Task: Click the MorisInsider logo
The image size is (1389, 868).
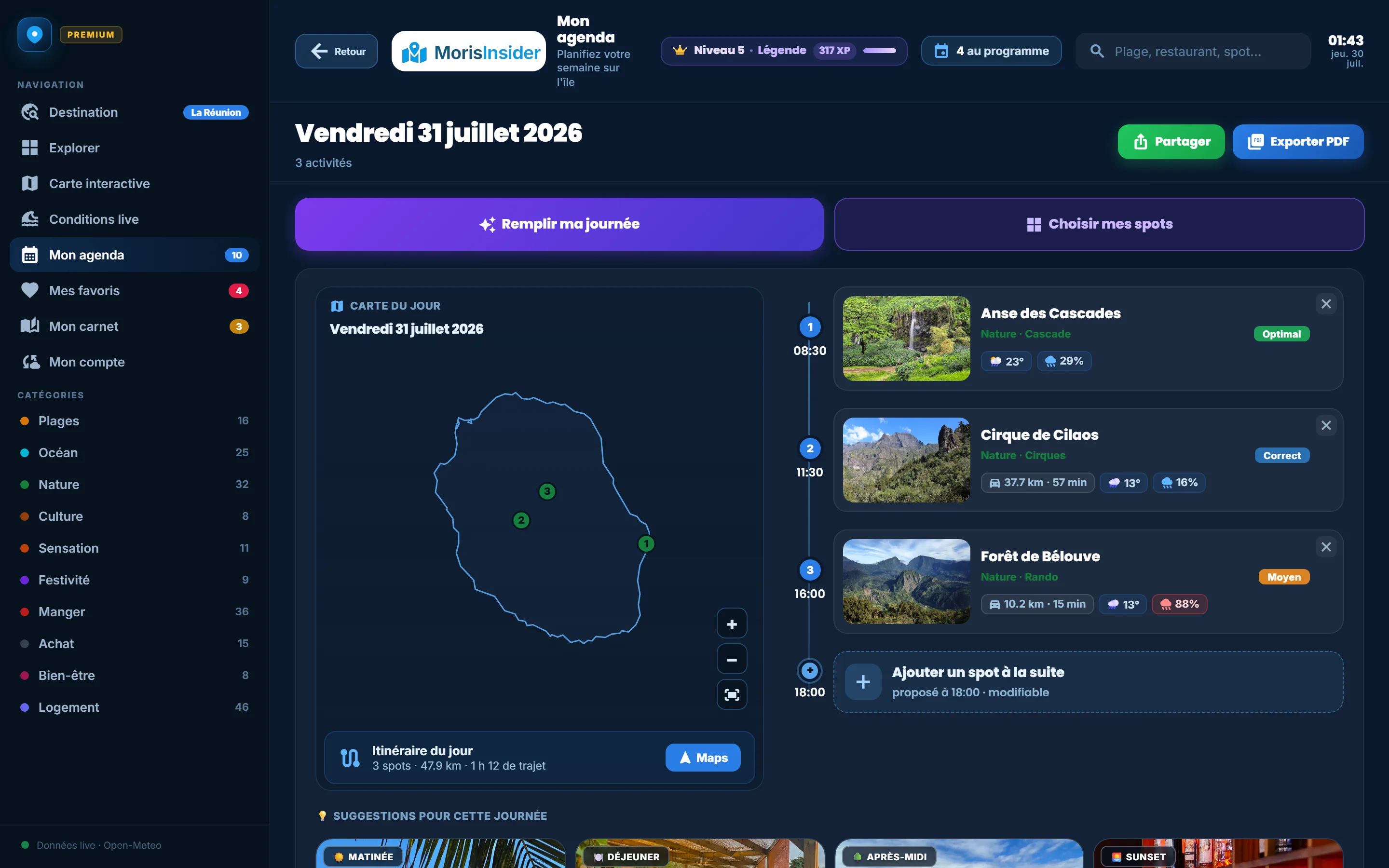Action: [x=468, y=51]
